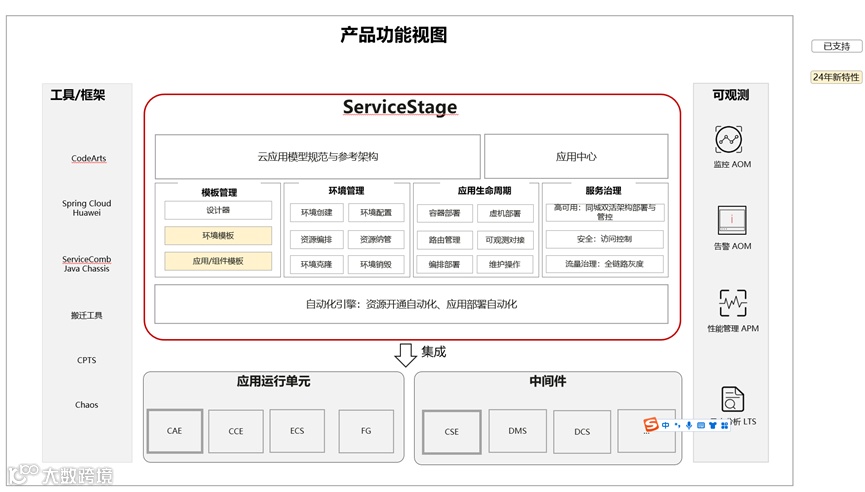The width and height of the screenshot is (865, 492).
Task: Click the 安全：访问控制 box
Action: coord(605,239)
